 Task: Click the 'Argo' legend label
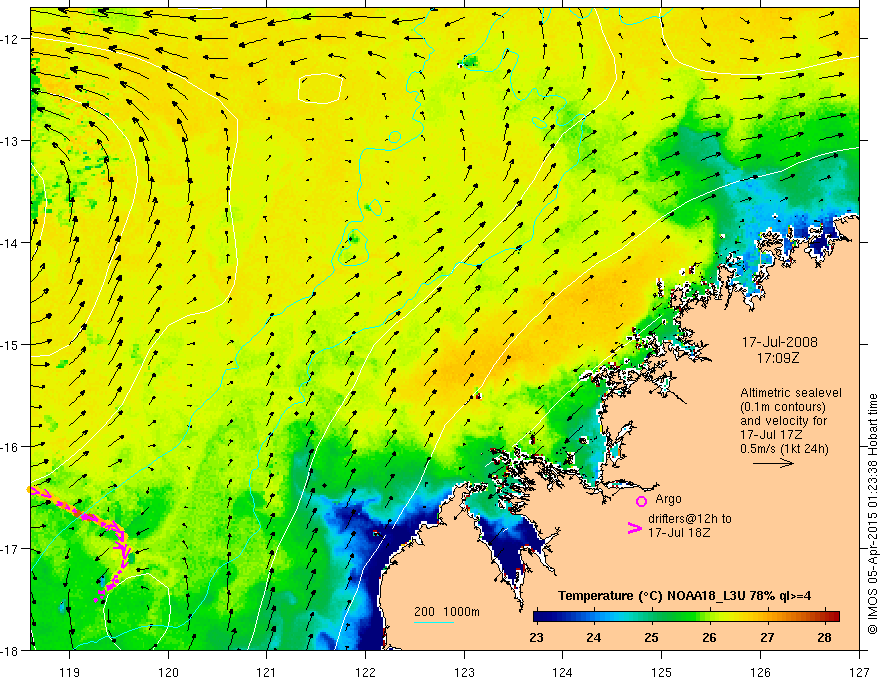coord(668,499)
